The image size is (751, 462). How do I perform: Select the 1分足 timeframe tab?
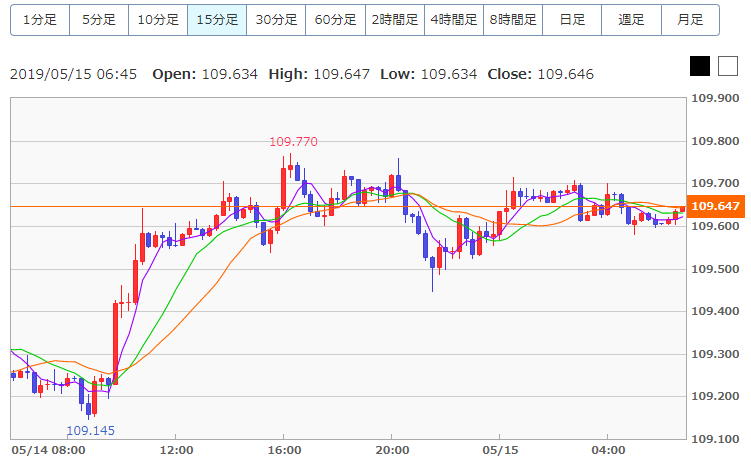(40, 20)
